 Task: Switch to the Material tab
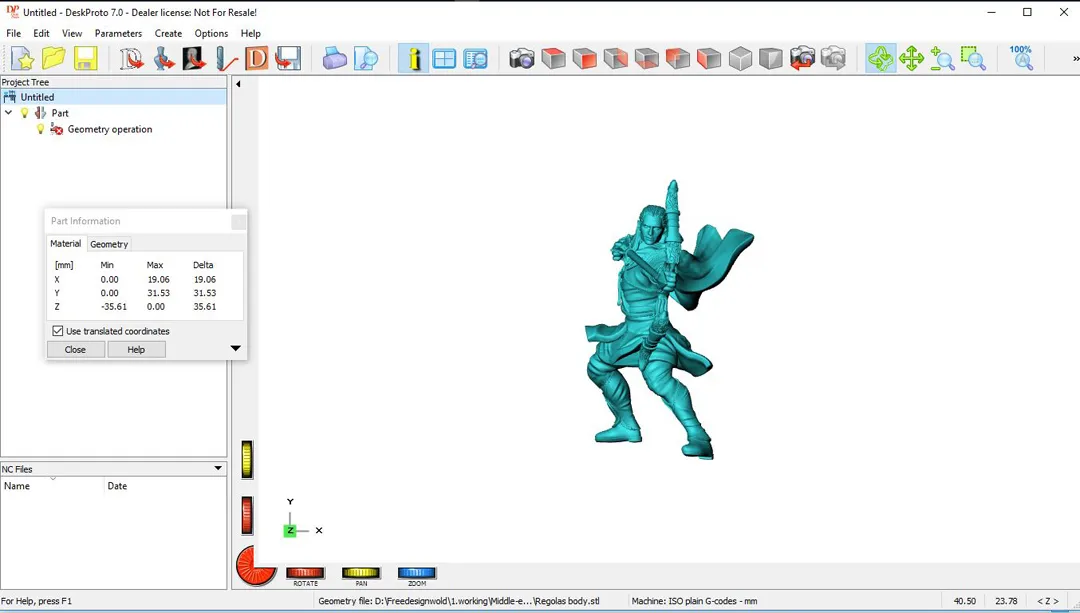coord(65,244)
